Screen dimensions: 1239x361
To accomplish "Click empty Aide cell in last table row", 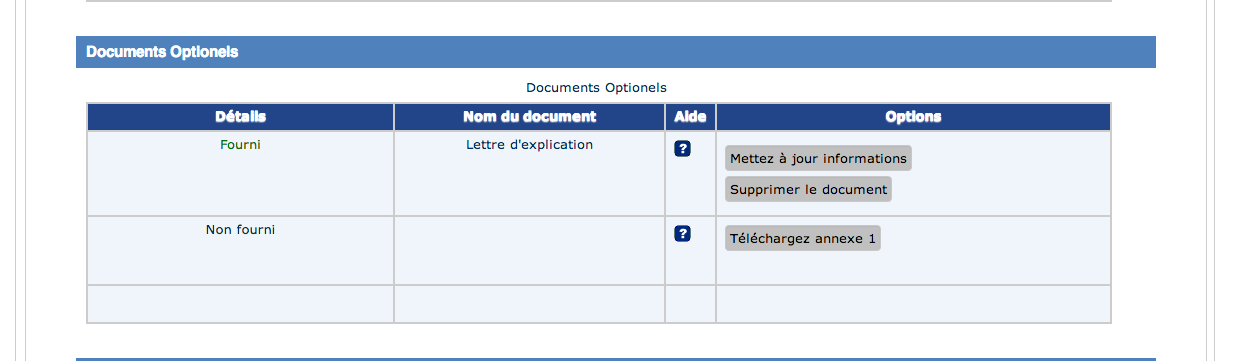I will [x=690, y=304].
